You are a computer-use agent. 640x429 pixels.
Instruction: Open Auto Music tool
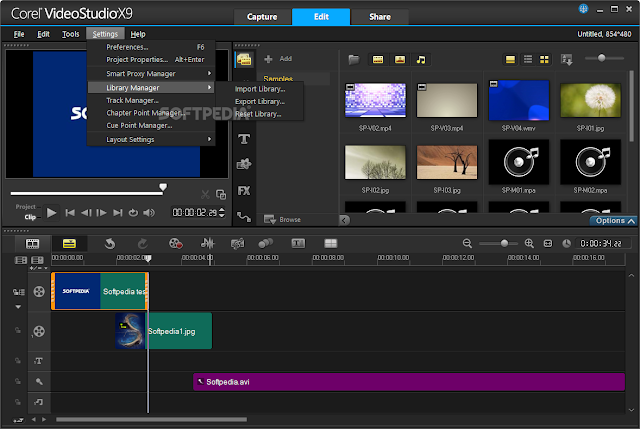coord(237,244)
